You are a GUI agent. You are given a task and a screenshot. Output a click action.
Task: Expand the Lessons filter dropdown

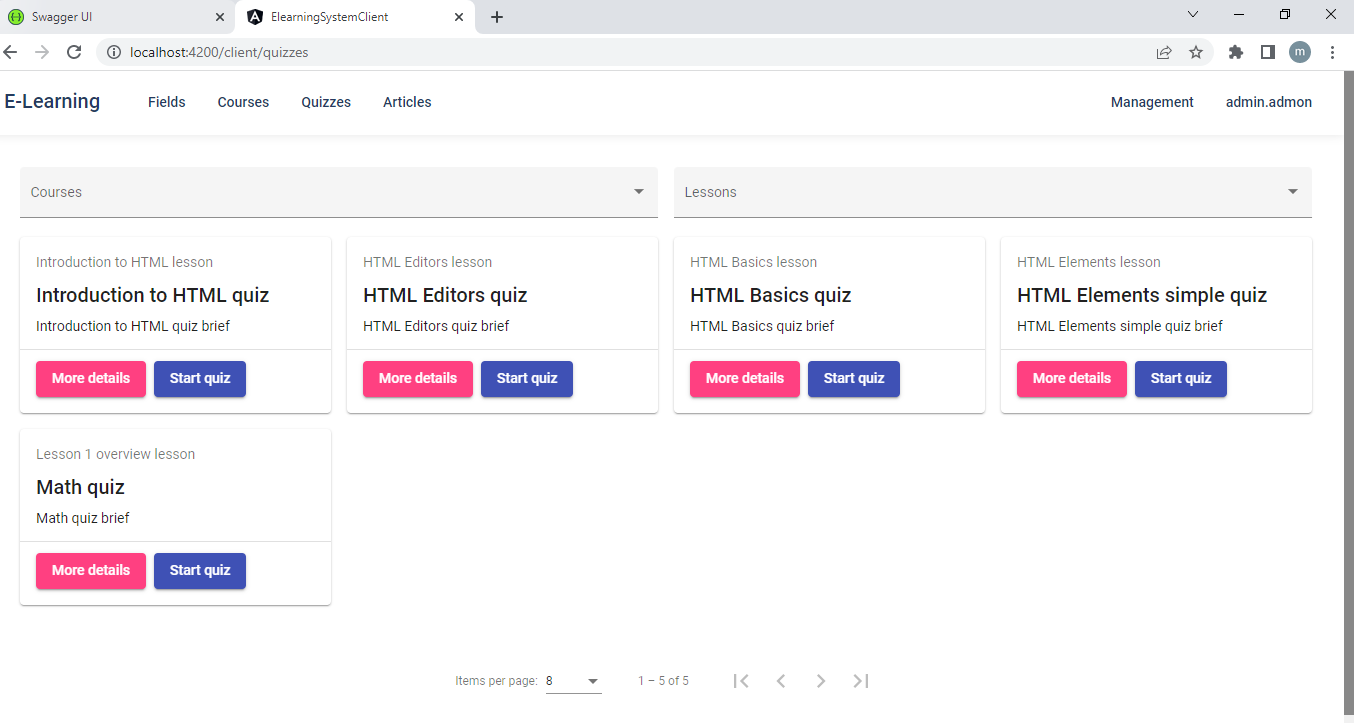992,192
